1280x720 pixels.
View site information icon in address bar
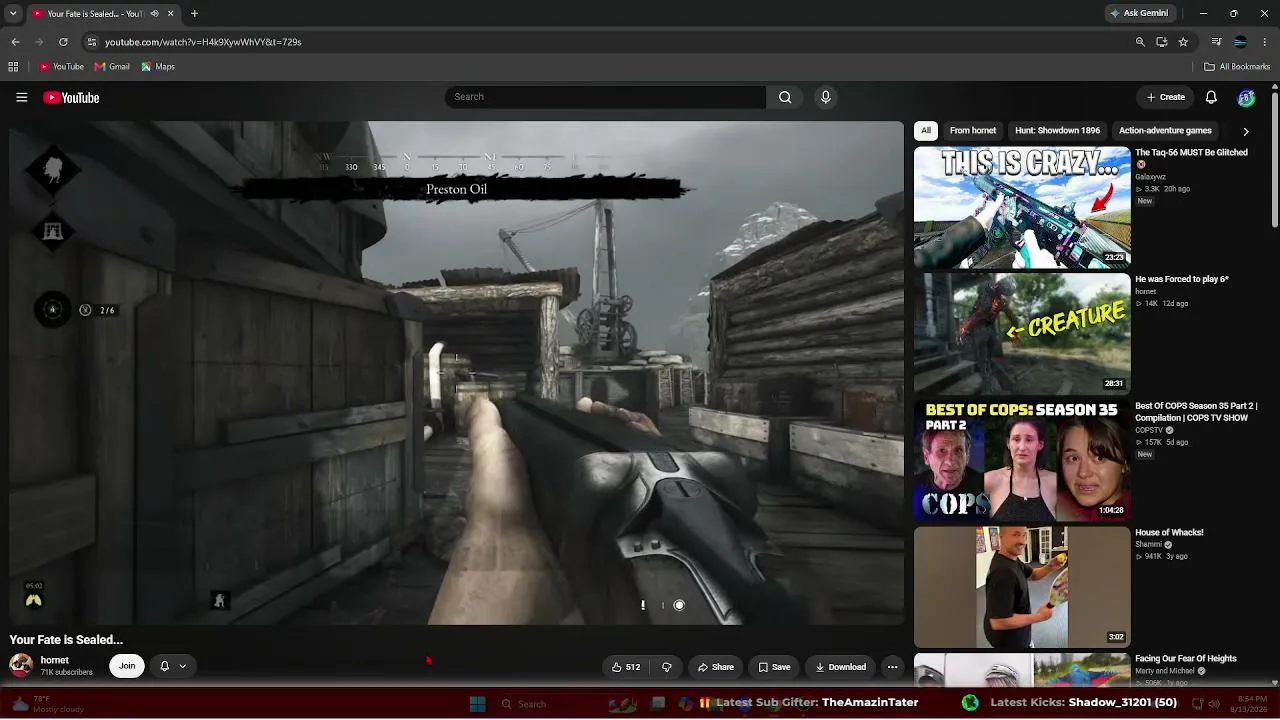[x=92, y=42]
